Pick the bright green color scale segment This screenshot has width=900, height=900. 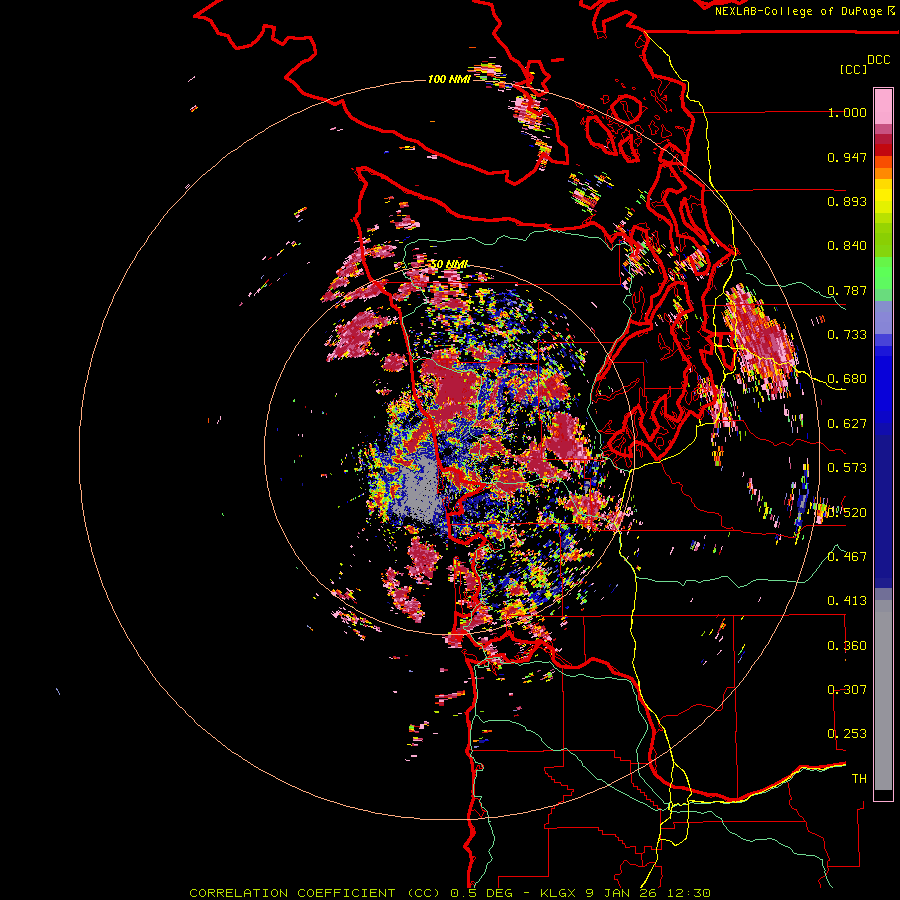click(883, 273)
